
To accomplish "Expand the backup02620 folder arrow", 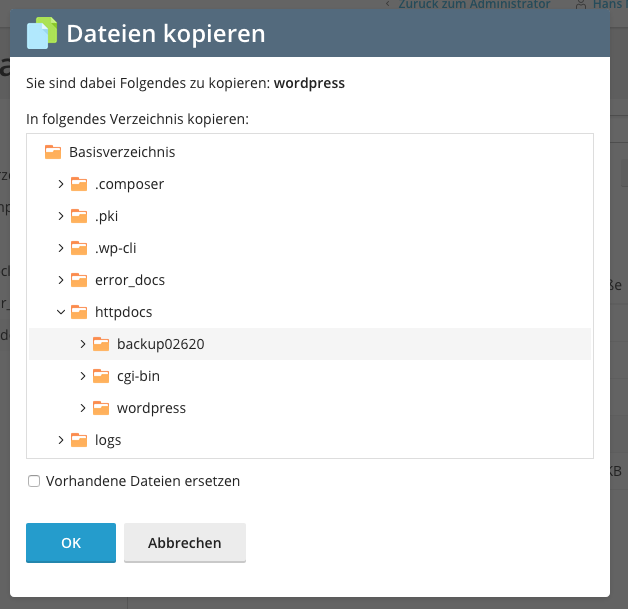I will pyautogui.click(x=83, y=344).
